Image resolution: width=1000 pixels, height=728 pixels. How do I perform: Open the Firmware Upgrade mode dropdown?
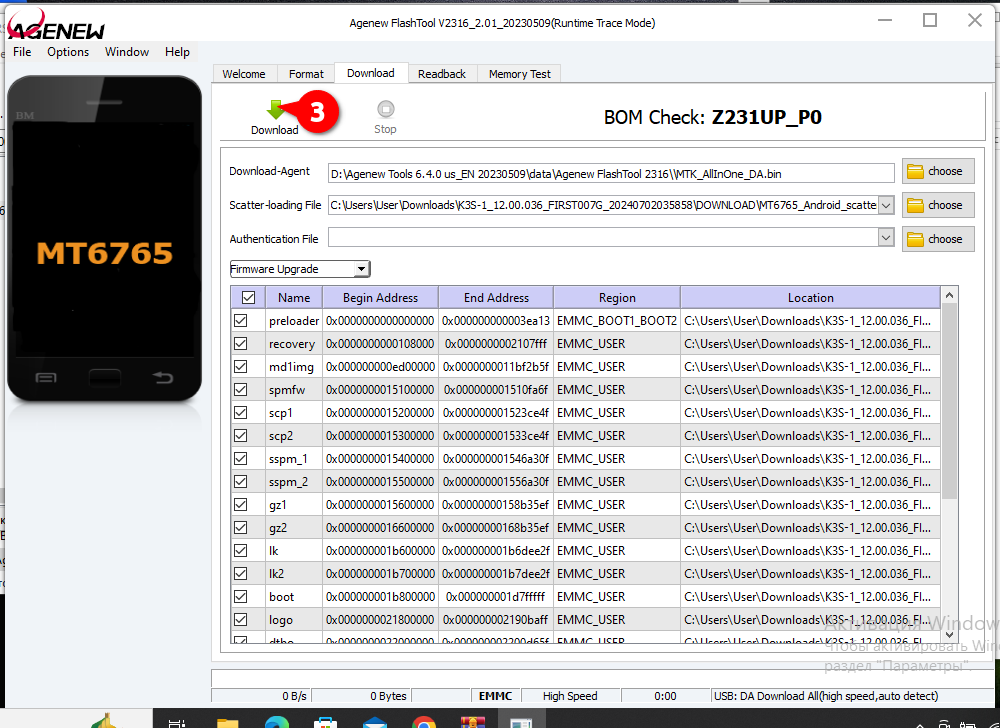(x=299, y=269)
